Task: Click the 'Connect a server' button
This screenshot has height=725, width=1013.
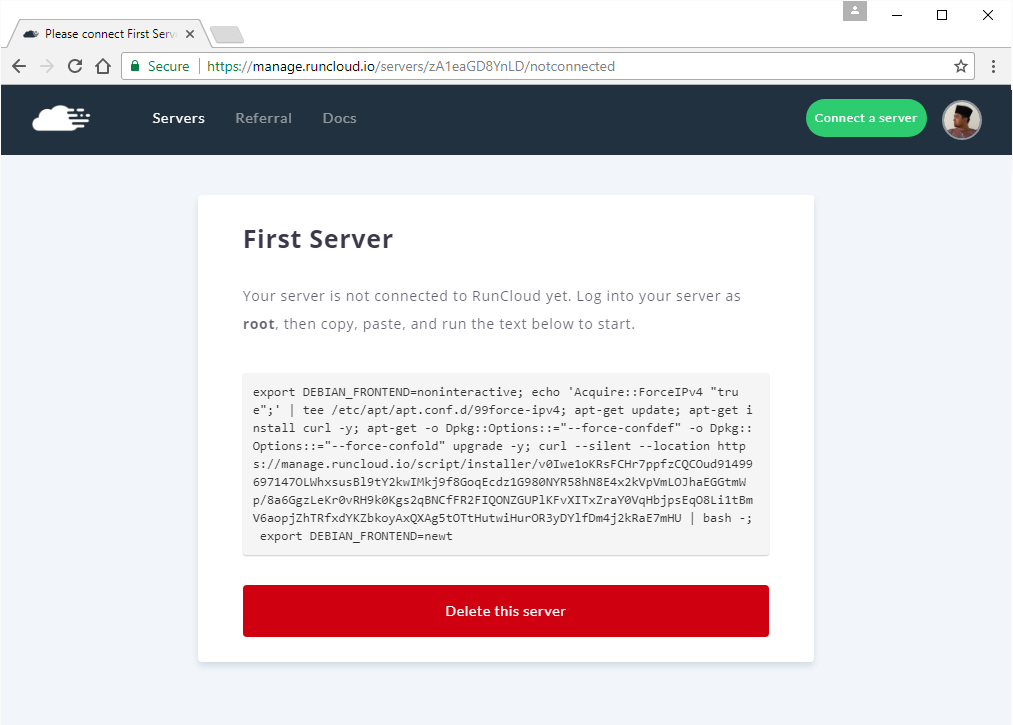Action: (866, 118)
